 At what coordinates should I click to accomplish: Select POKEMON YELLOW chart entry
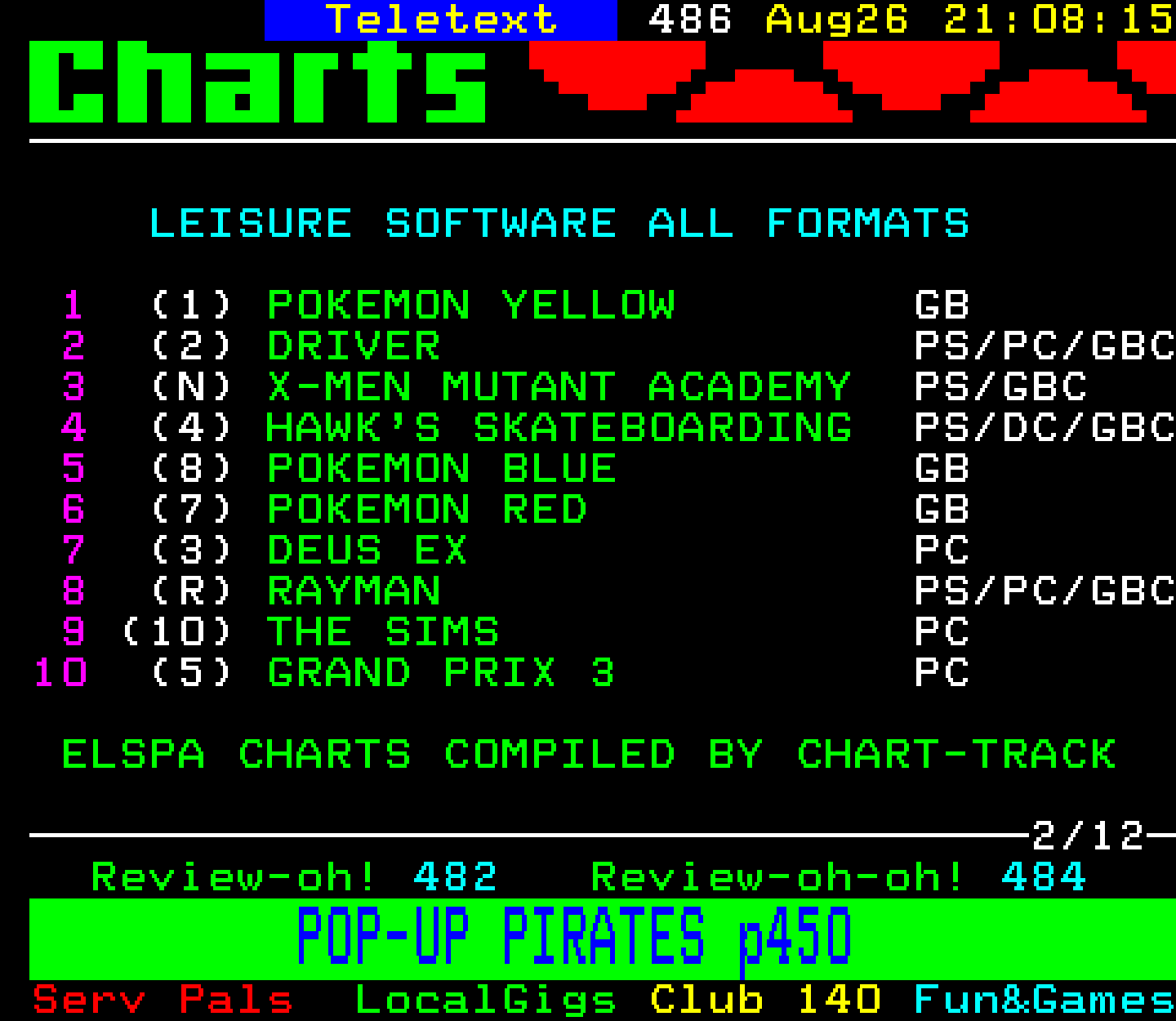click(471, 305)
